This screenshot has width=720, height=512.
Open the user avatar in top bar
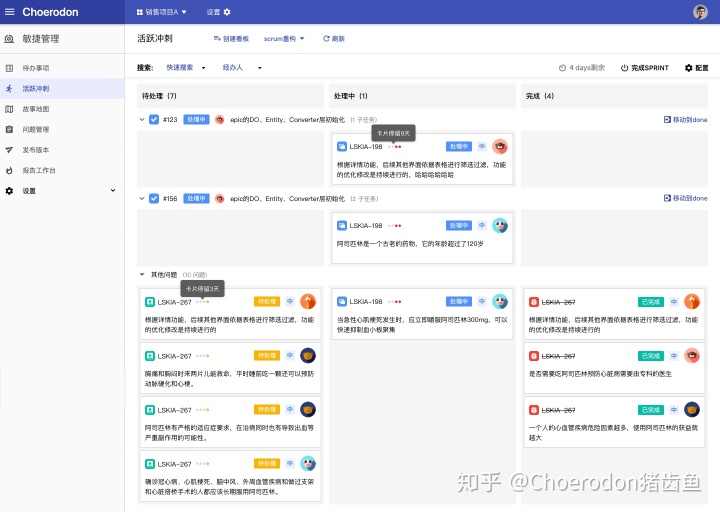pos(700,12)
